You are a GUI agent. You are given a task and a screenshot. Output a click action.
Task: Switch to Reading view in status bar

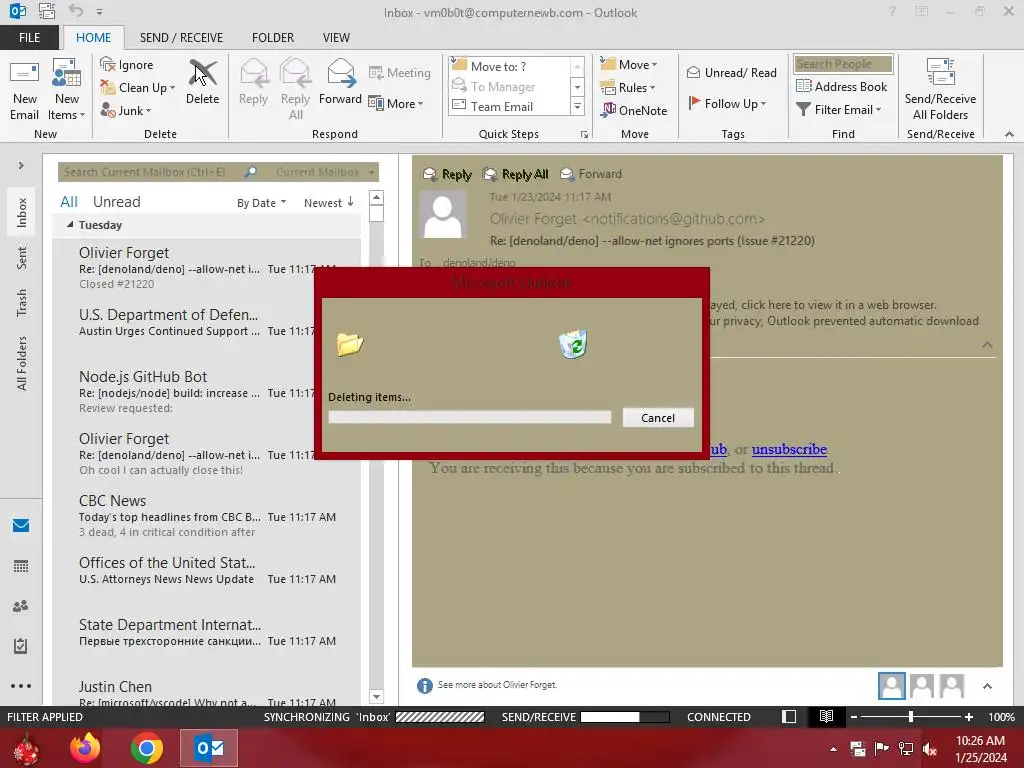826,716
